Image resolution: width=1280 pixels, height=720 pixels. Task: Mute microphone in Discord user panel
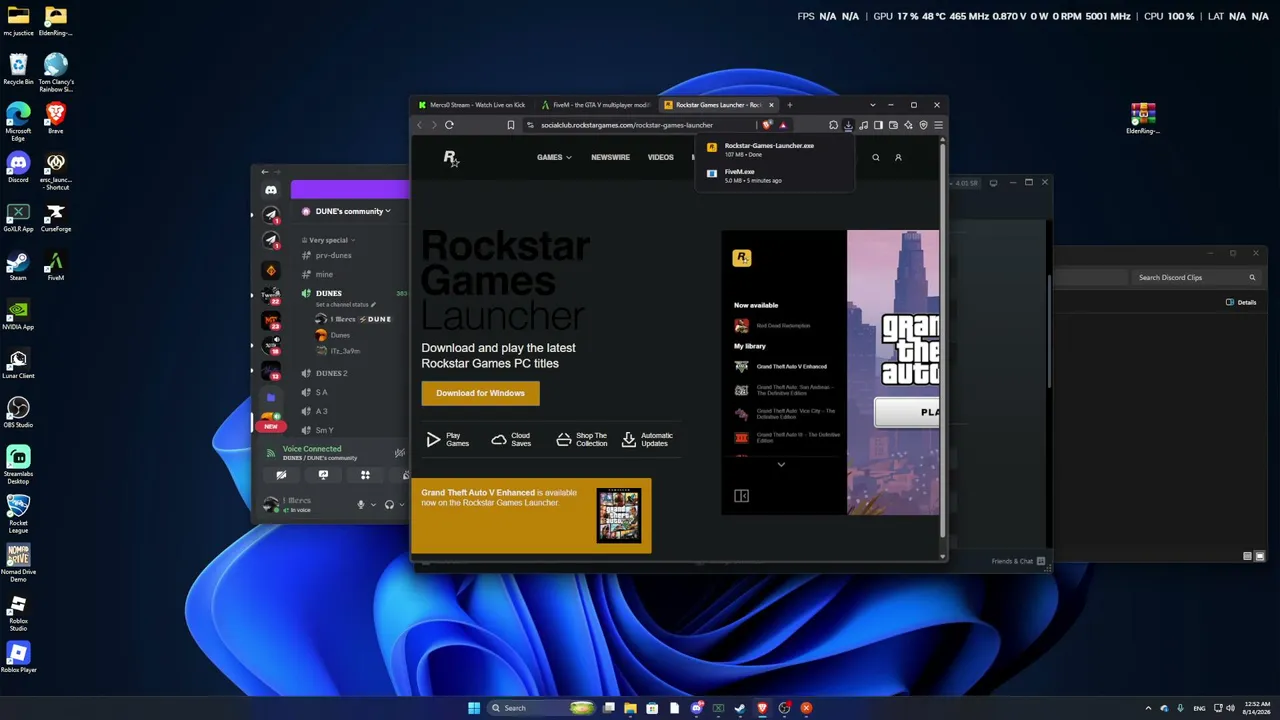[361, 505]
